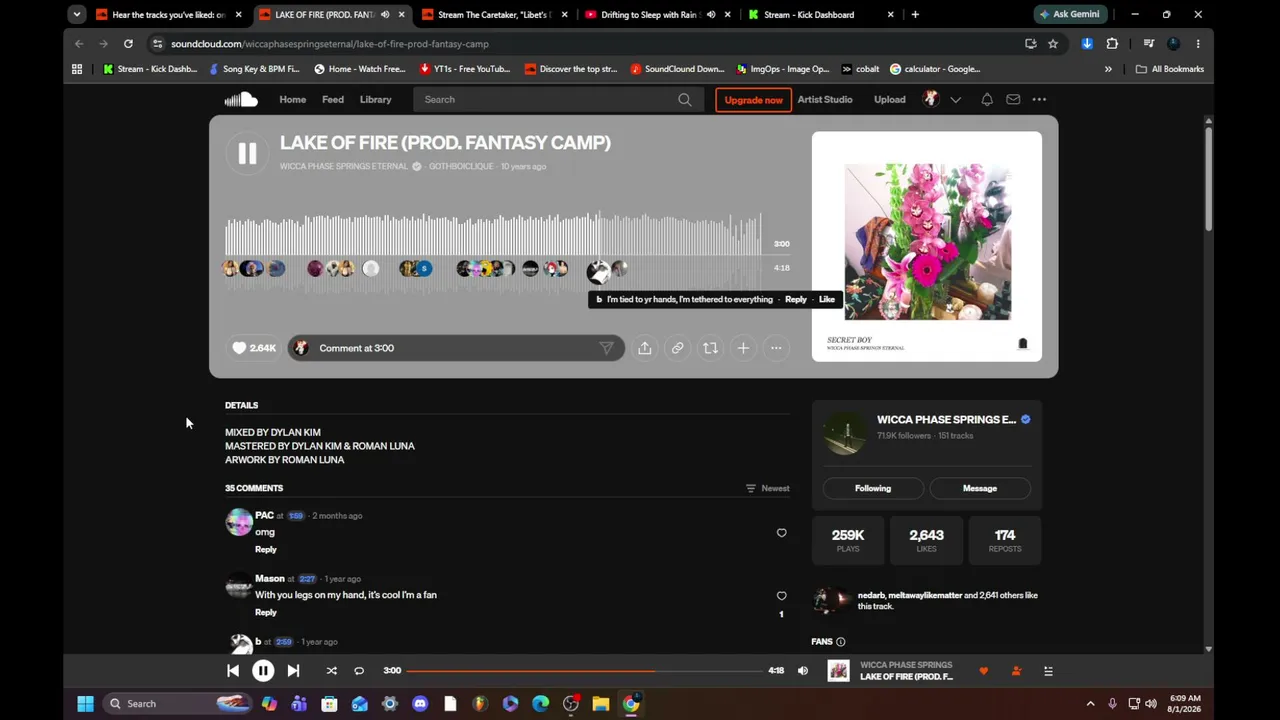Image resolution: width=1280 pixels, height=720 pixels.
Task: Open the Home navigation tab
Action: 293,99
